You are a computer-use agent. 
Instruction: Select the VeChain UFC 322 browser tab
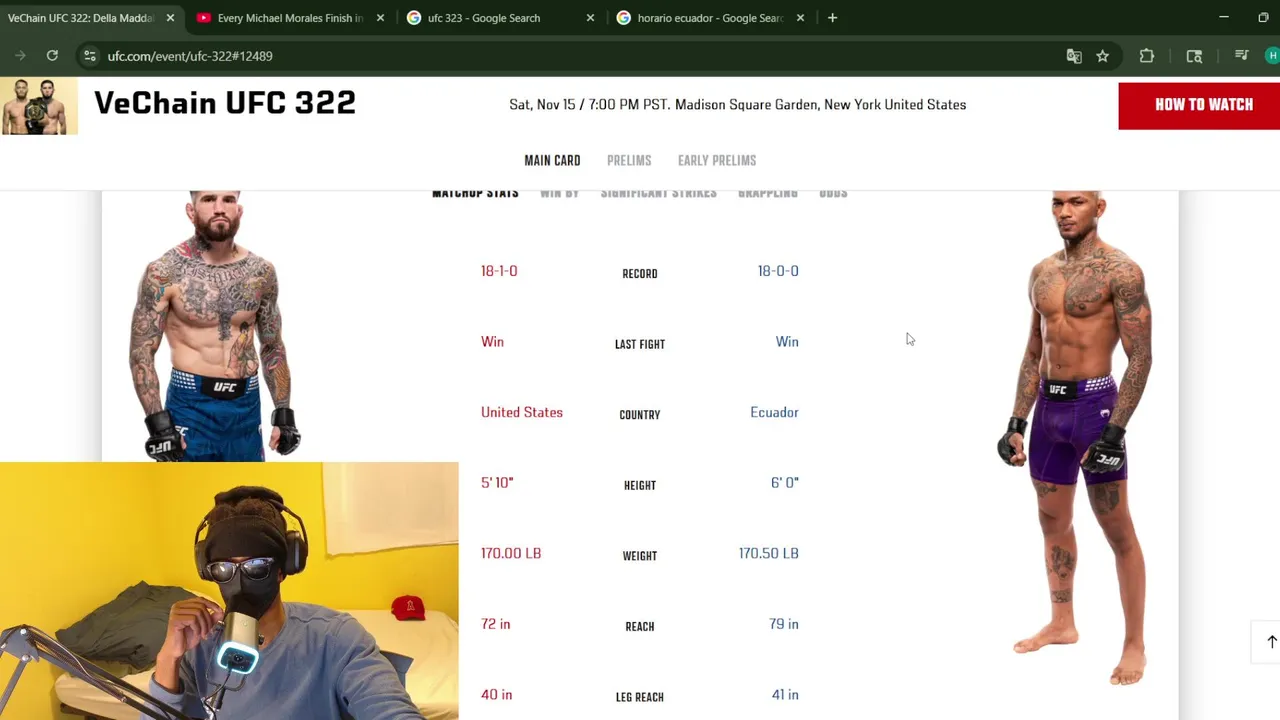(80, 18)
